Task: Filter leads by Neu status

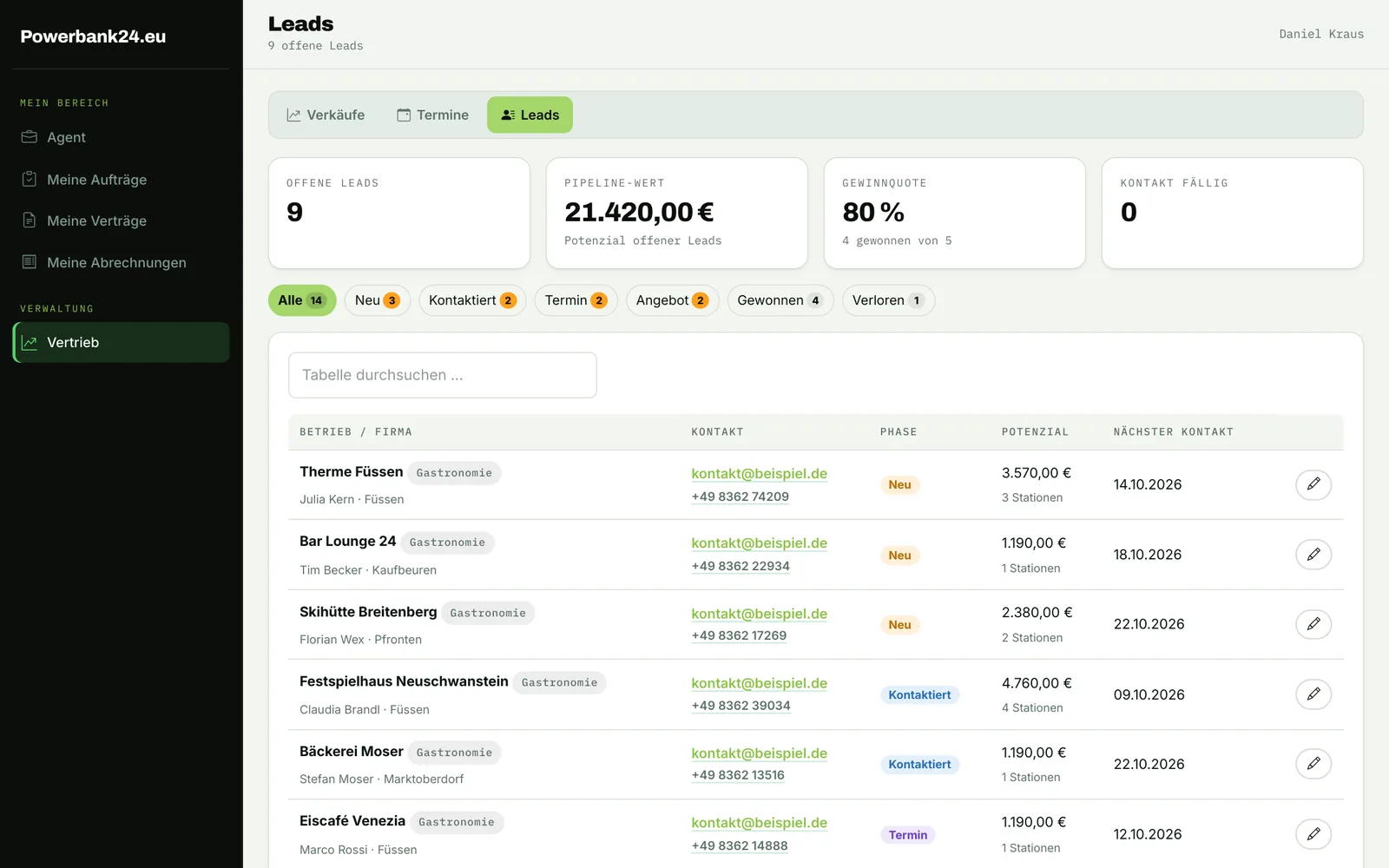Action: 377,300
